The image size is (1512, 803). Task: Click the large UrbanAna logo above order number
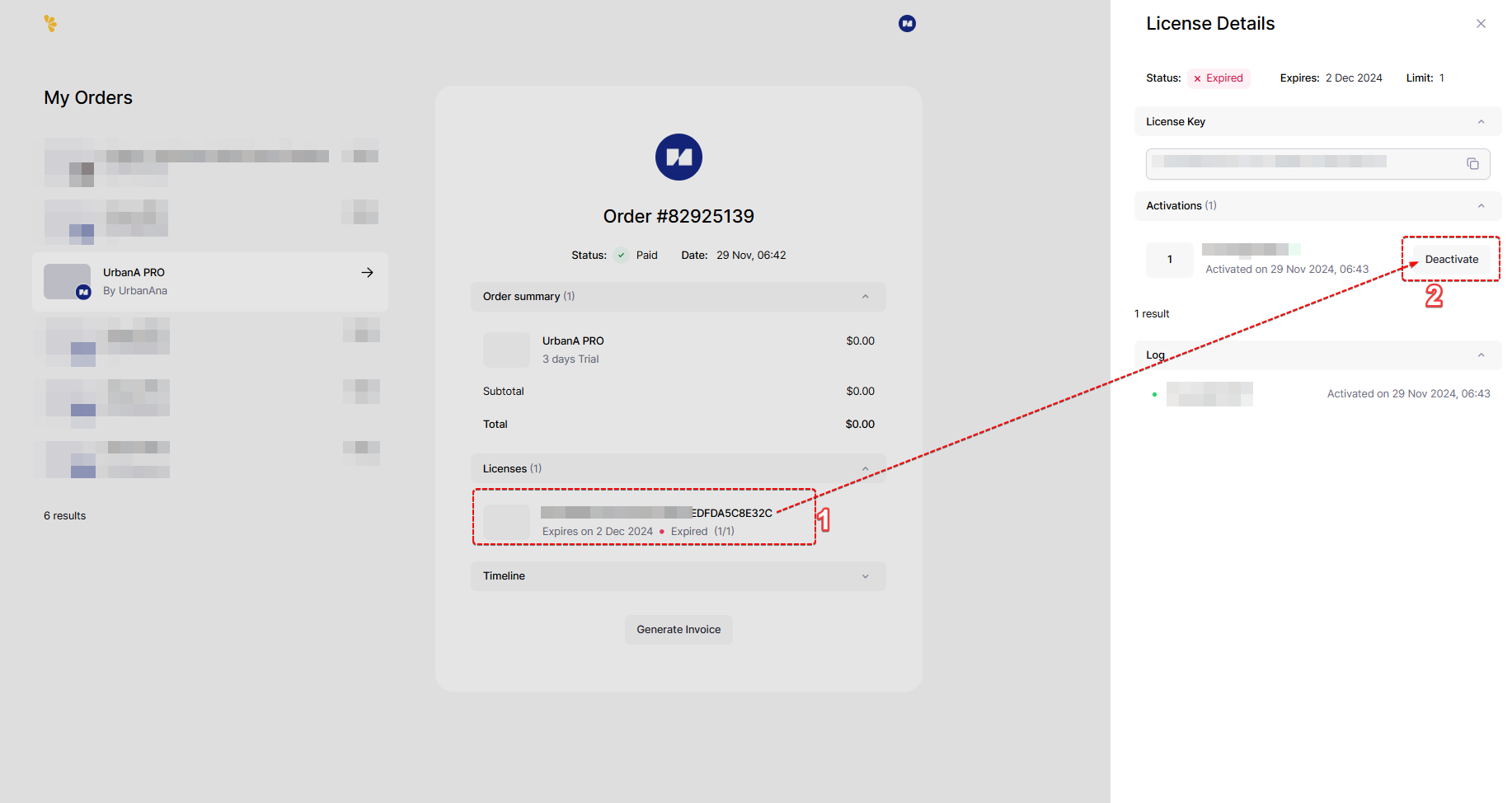[679, 157]
